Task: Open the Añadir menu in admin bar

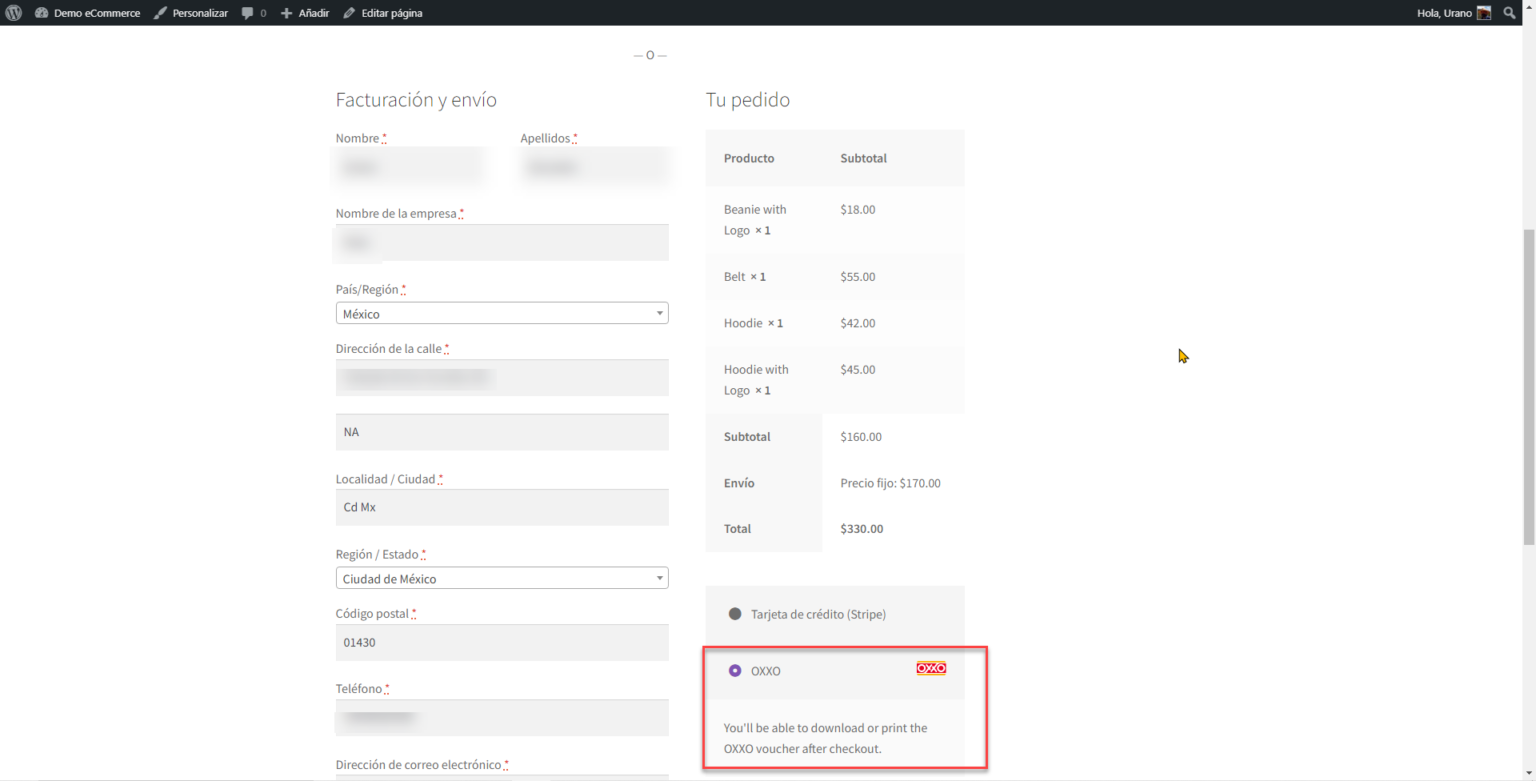Action: [304, 12]
